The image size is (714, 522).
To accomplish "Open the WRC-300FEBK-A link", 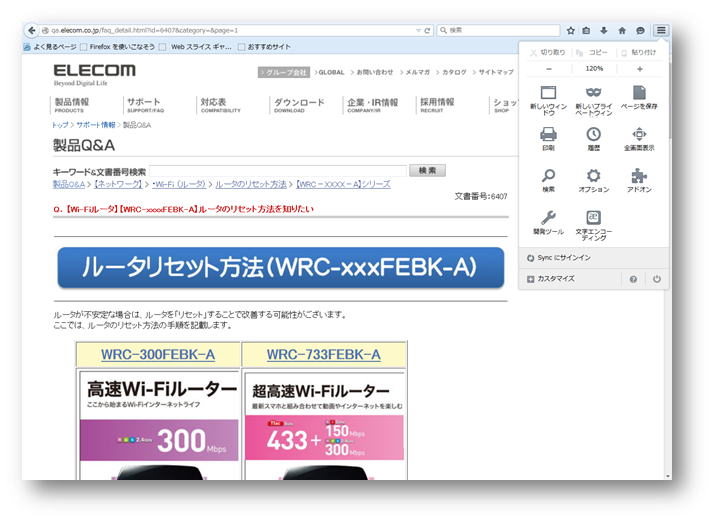I will pyautogui.click(x=158, y=354).
